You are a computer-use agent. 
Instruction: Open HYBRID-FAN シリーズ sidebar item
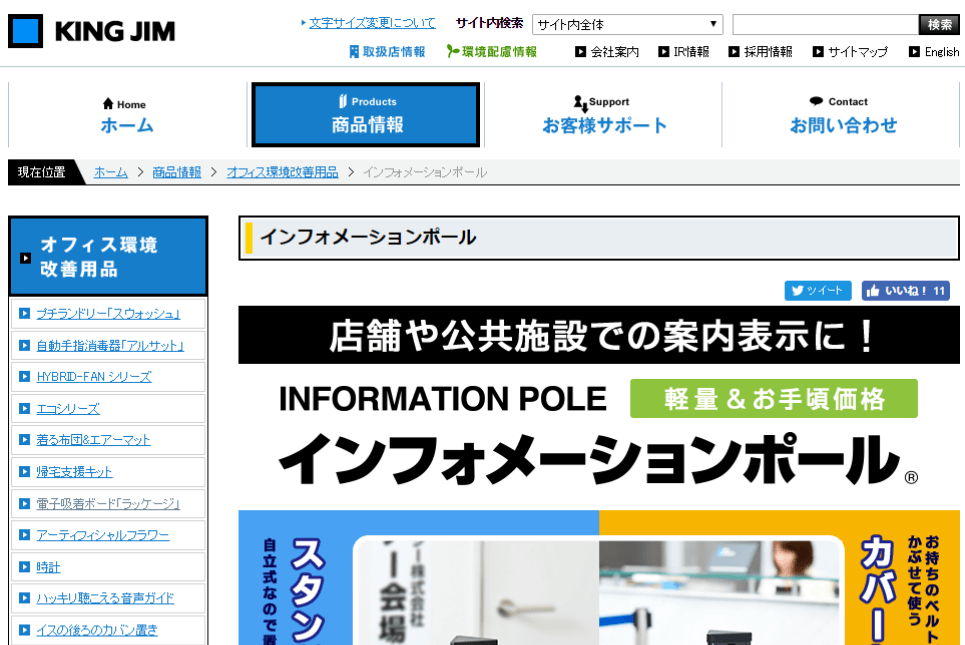94,377
